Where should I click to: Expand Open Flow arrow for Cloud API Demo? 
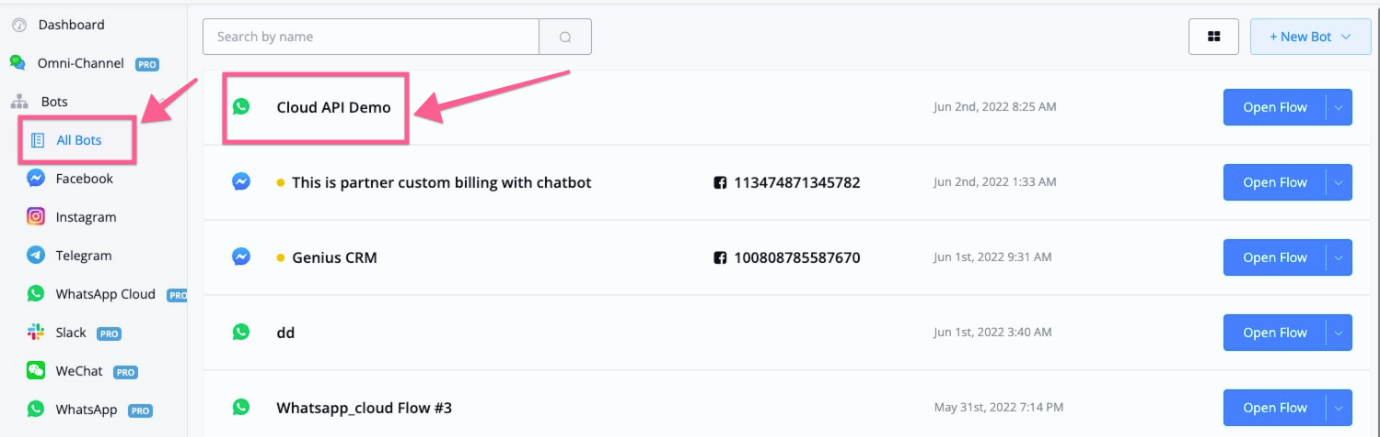coord(1340,107)
